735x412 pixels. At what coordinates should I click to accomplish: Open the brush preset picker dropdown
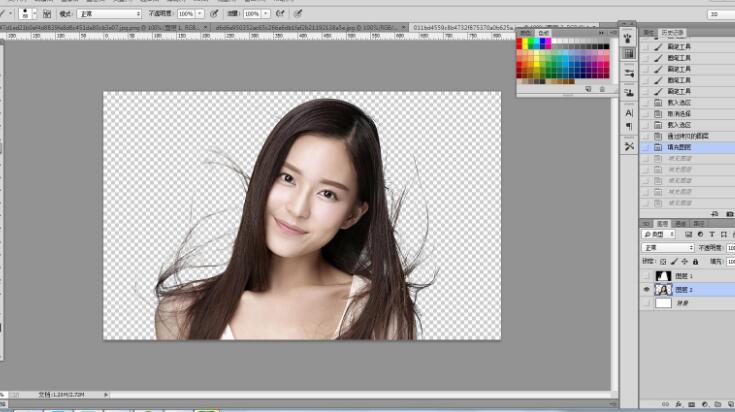34,14
